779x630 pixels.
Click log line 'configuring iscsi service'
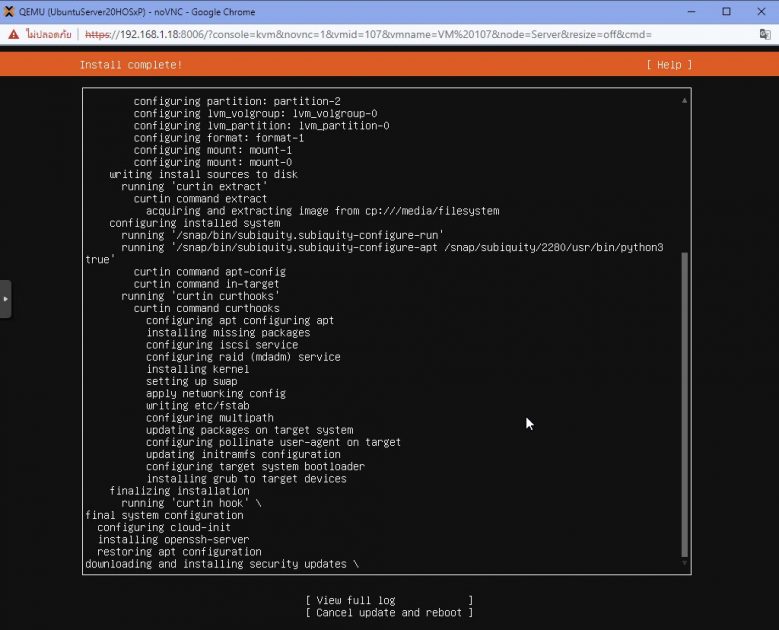click(x=222, y=345)
